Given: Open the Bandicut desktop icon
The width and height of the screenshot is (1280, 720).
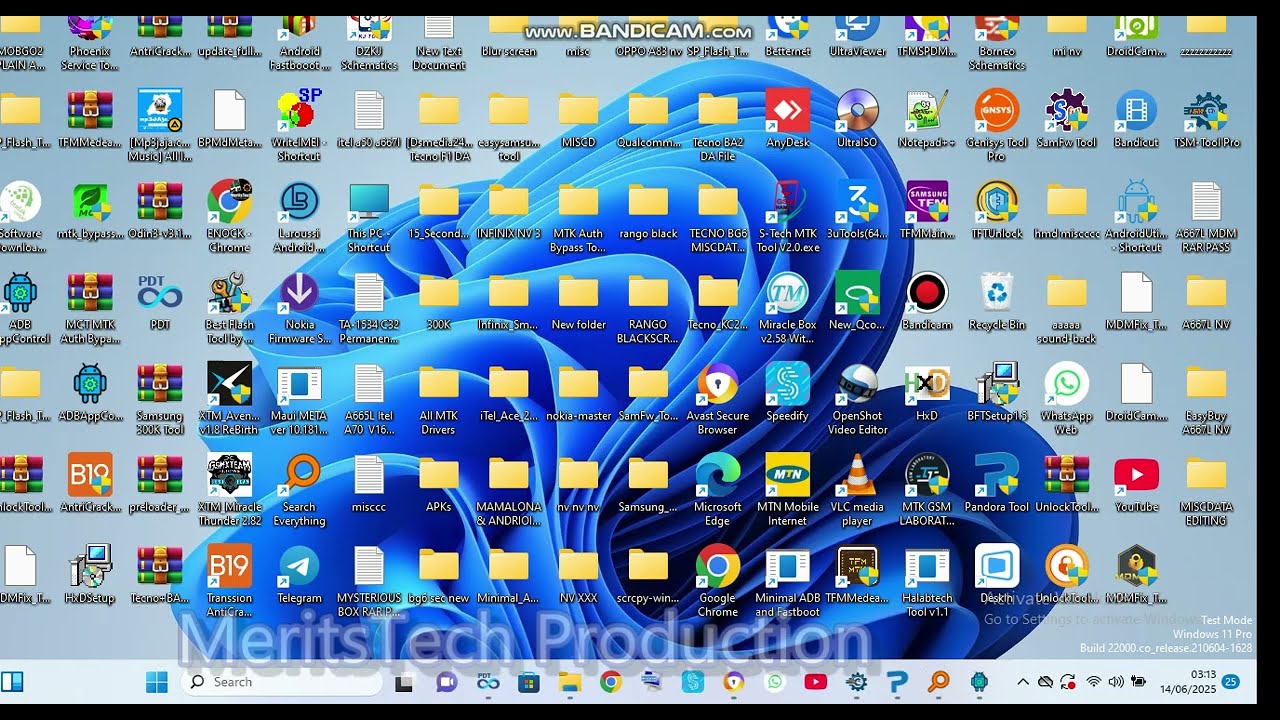Looking at the screenshot, I should [x=1136, y=118].
